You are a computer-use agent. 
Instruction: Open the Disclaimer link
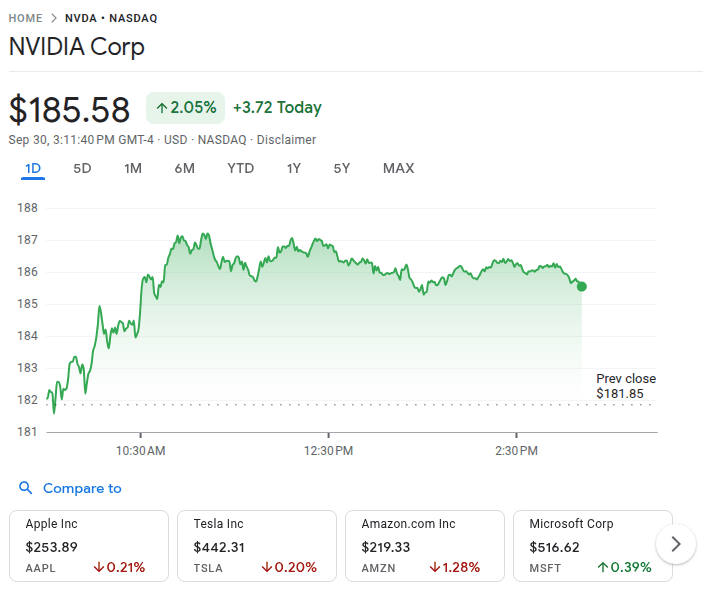tap(286, 140)
